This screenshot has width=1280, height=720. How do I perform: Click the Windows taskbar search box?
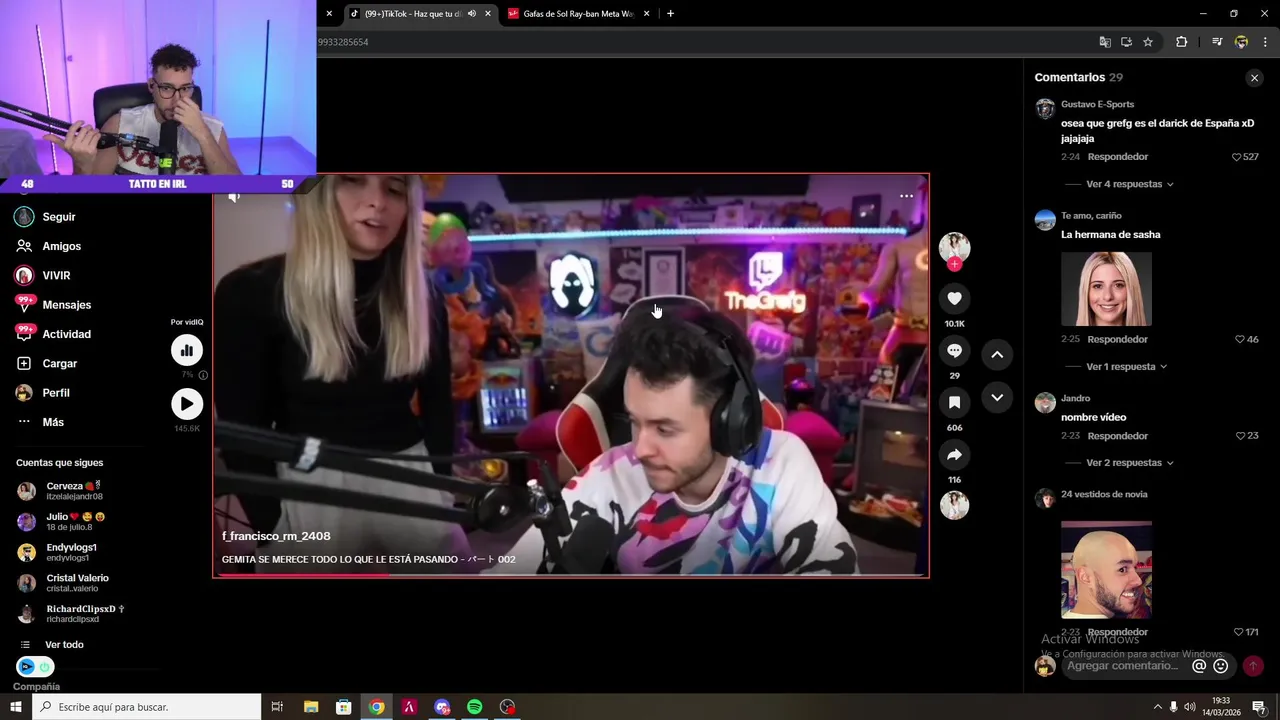[x=147, y=707]
